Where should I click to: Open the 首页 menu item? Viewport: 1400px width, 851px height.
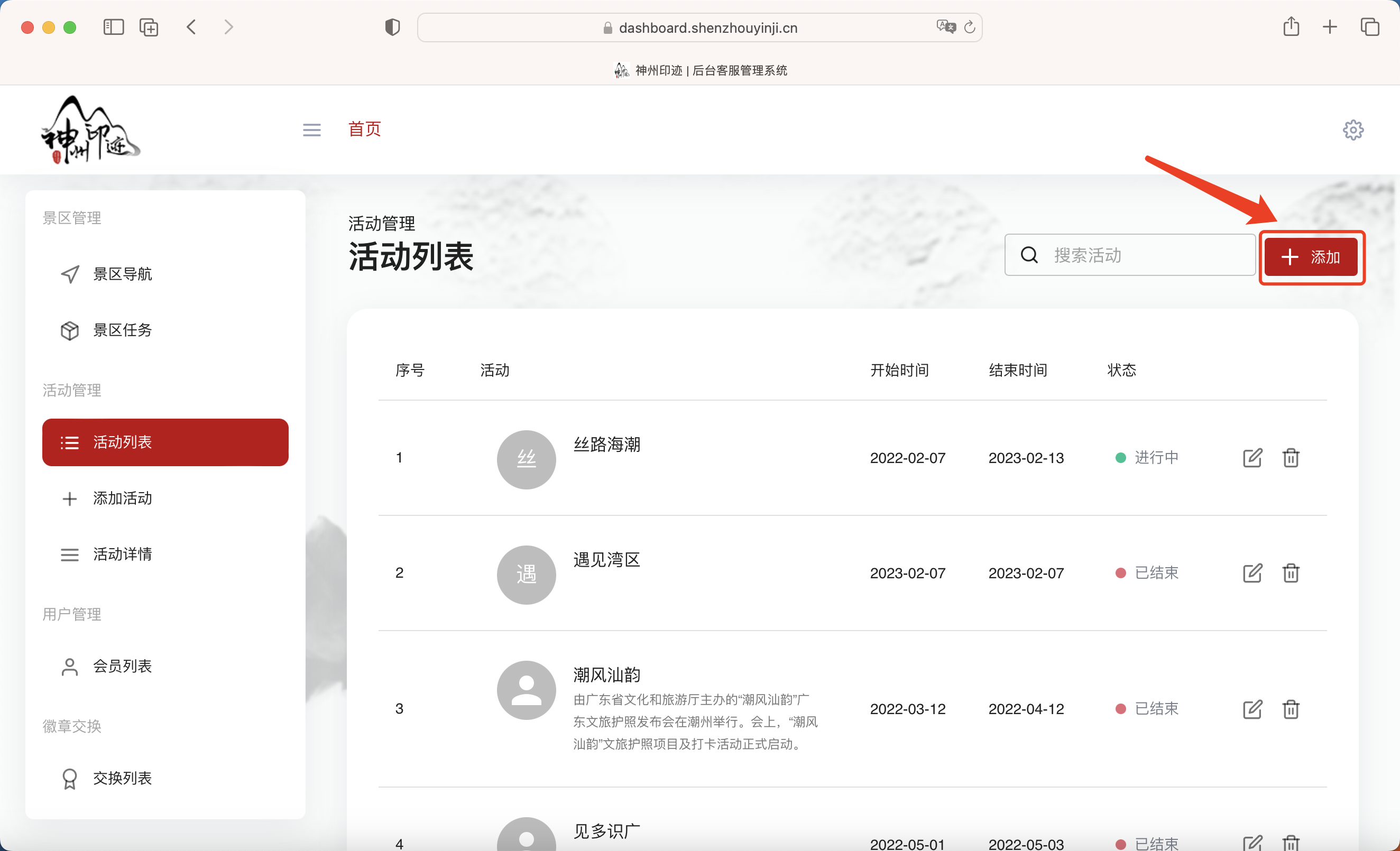pyautogui.click(x=365, y=129)
